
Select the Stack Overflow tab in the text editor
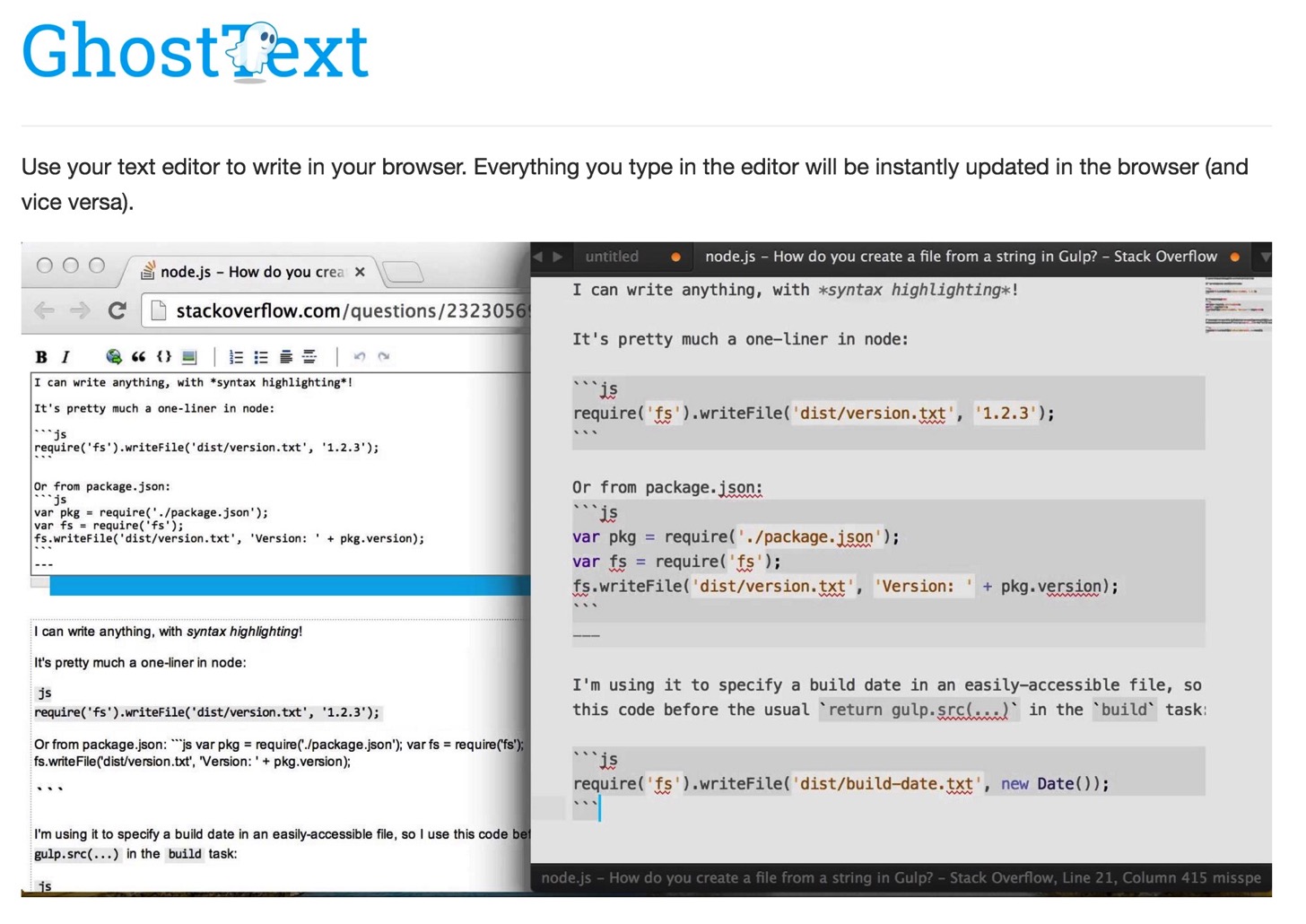[x=961, y=257]
